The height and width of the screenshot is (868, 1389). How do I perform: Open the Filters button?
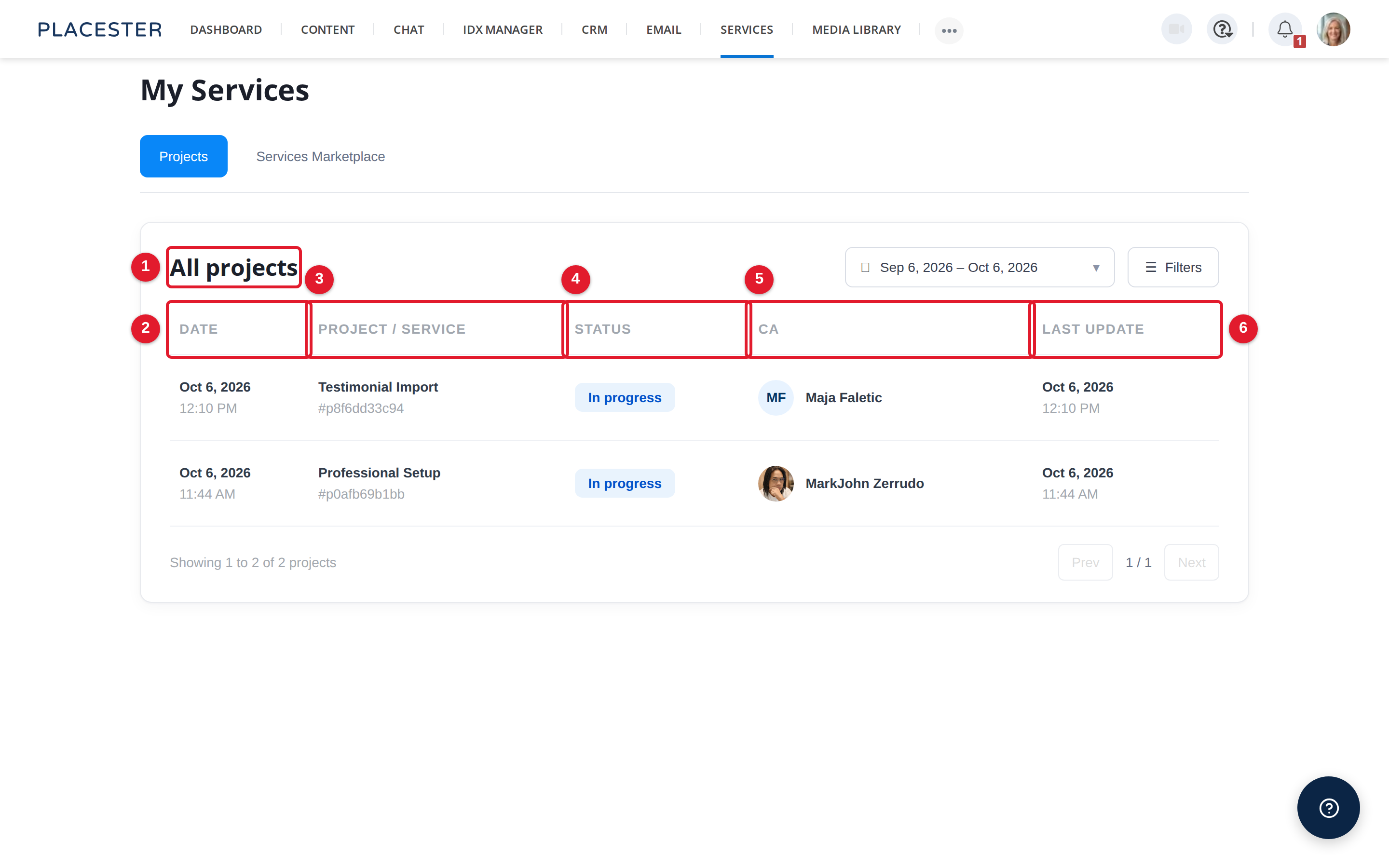[x=1172, y=267]
